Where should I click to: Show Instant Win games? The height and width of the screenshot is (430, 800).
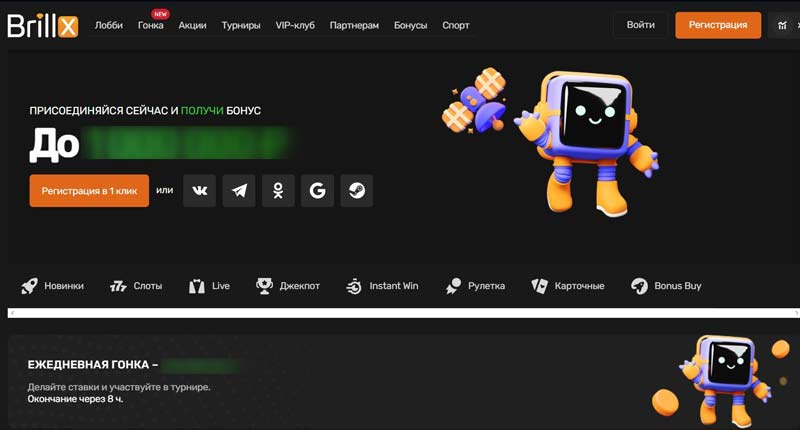(x=382, y=286)
